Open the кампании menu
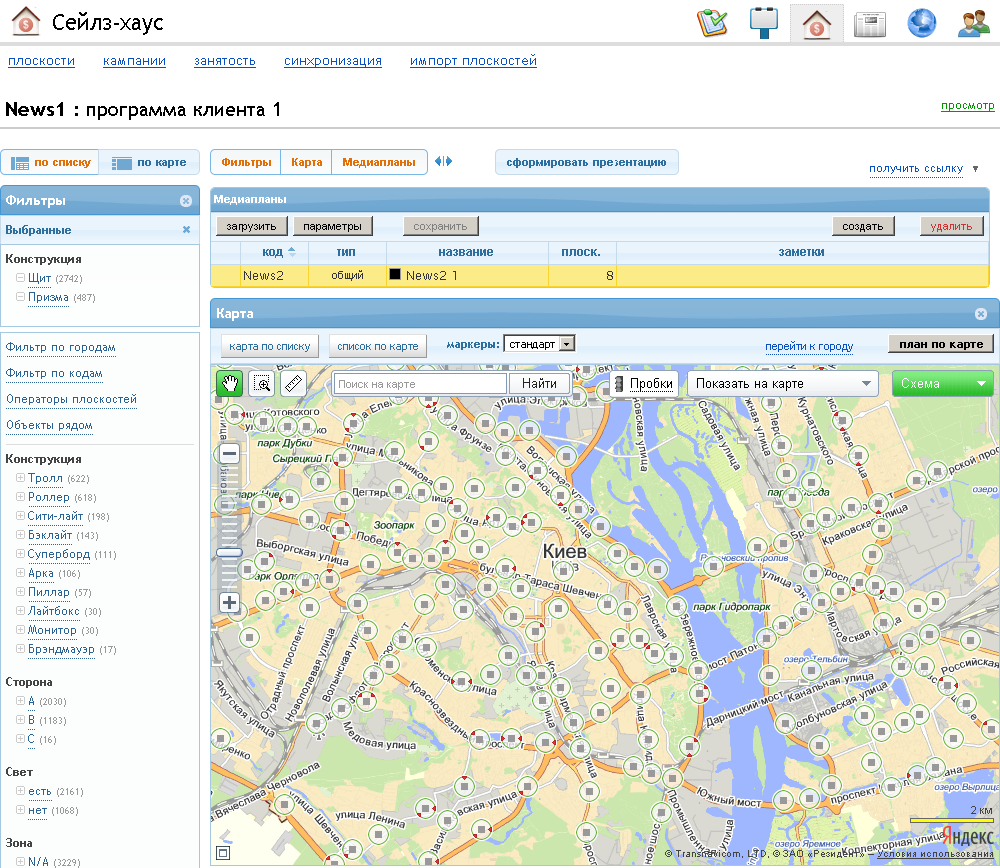Image resolution: width=1000 pixels, height=868 pixels. (x=135, y=61)
